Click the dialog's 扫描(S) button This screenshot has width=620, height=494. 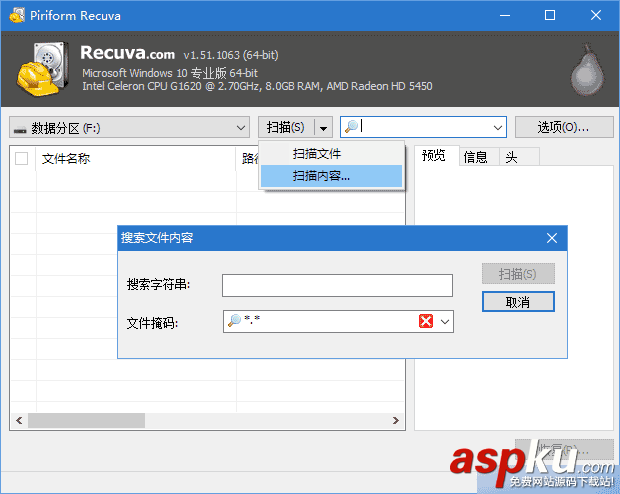click(518, 274)
